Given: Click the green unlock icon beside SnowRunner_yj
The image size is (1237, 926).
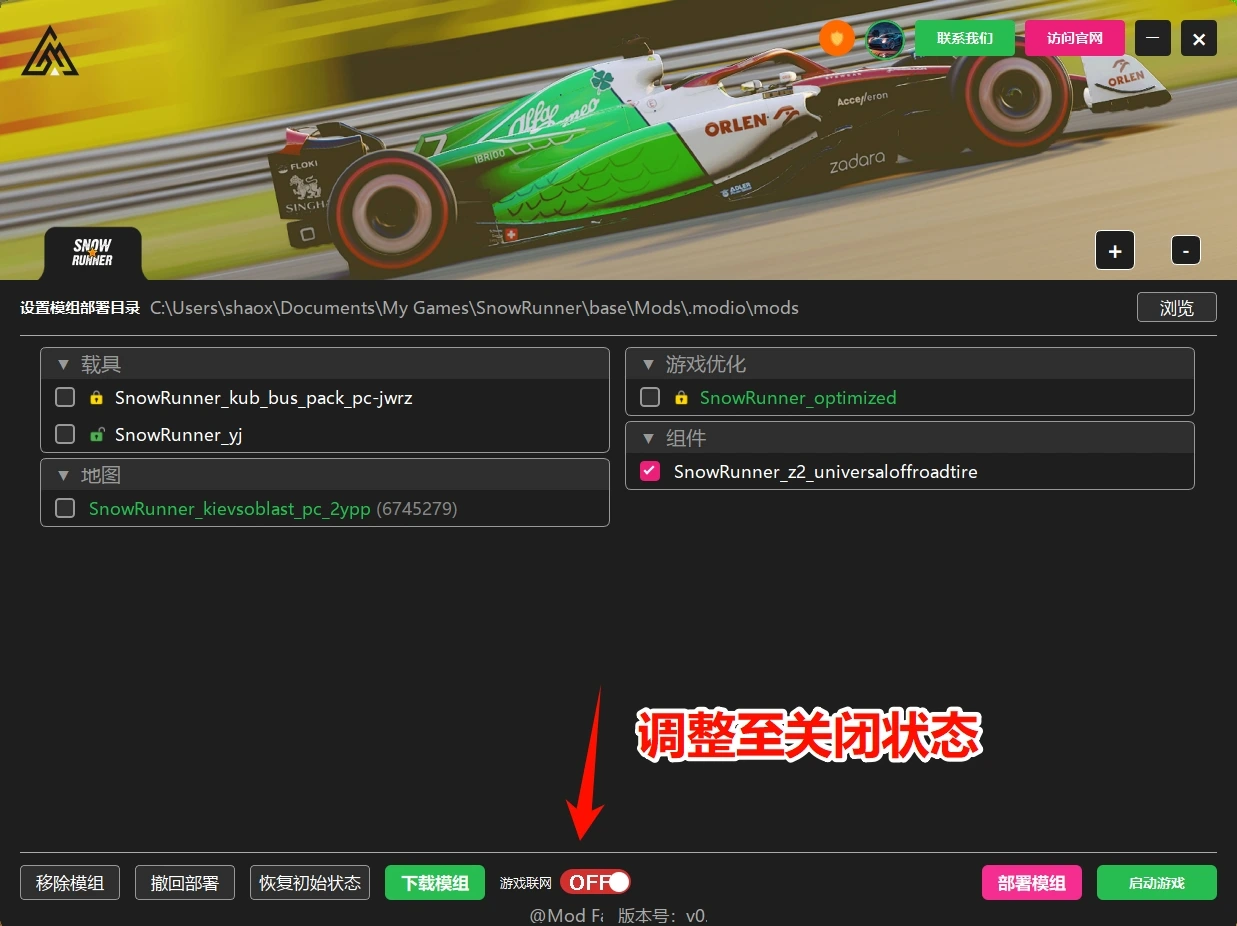Looking at the screenshot, I should pos(95,434).
